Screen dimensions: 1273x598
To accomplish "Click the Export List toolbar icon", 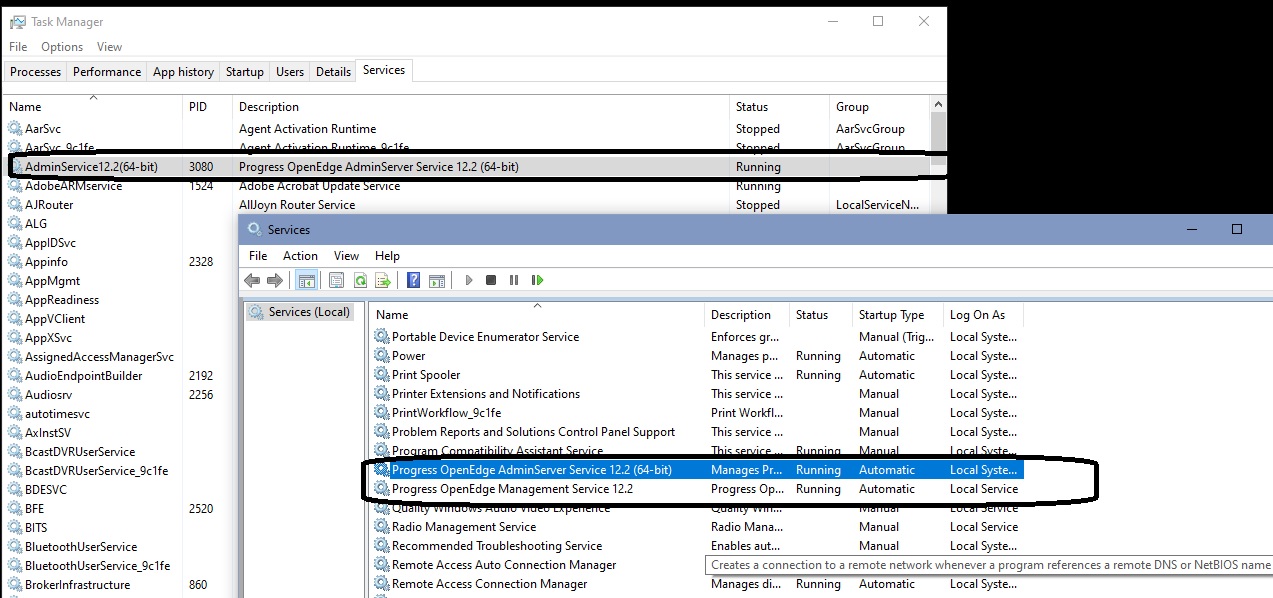I will [x=383, y=280].
